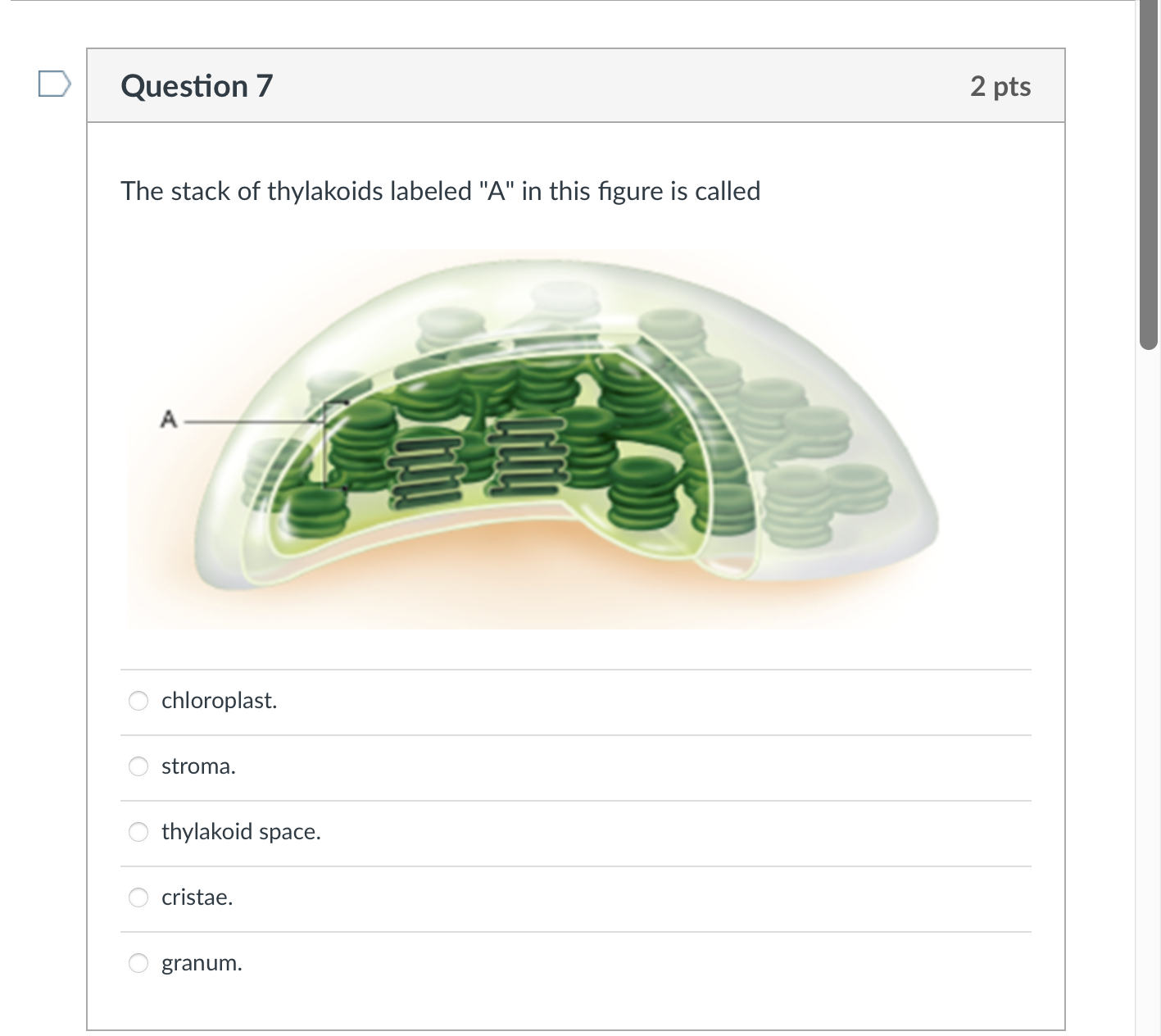Click the label A on the figure
The width and height of the screenshot is (1161, 1036).
click(169, 420)
